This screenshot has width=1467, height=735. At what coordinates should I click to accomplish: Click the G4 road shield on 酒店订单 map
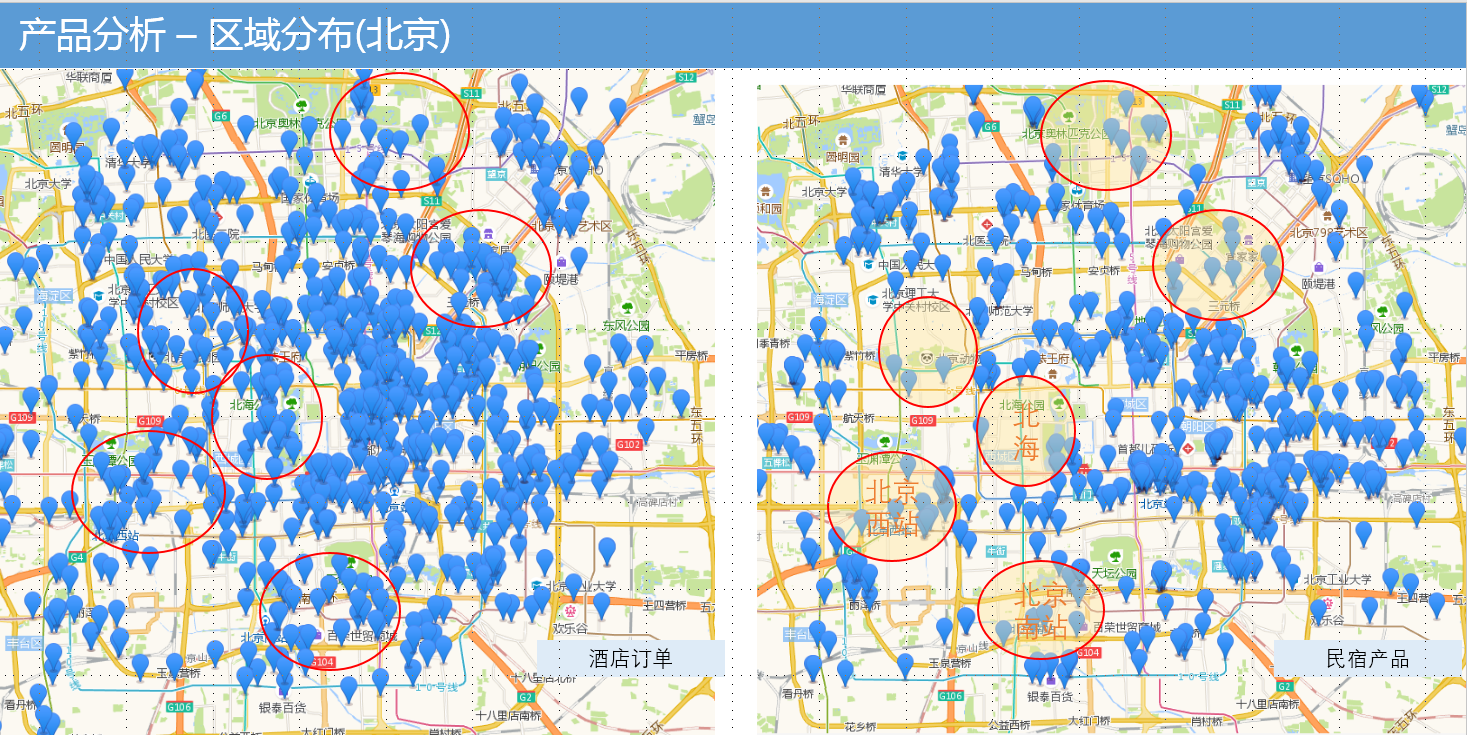tap(77, 557)
